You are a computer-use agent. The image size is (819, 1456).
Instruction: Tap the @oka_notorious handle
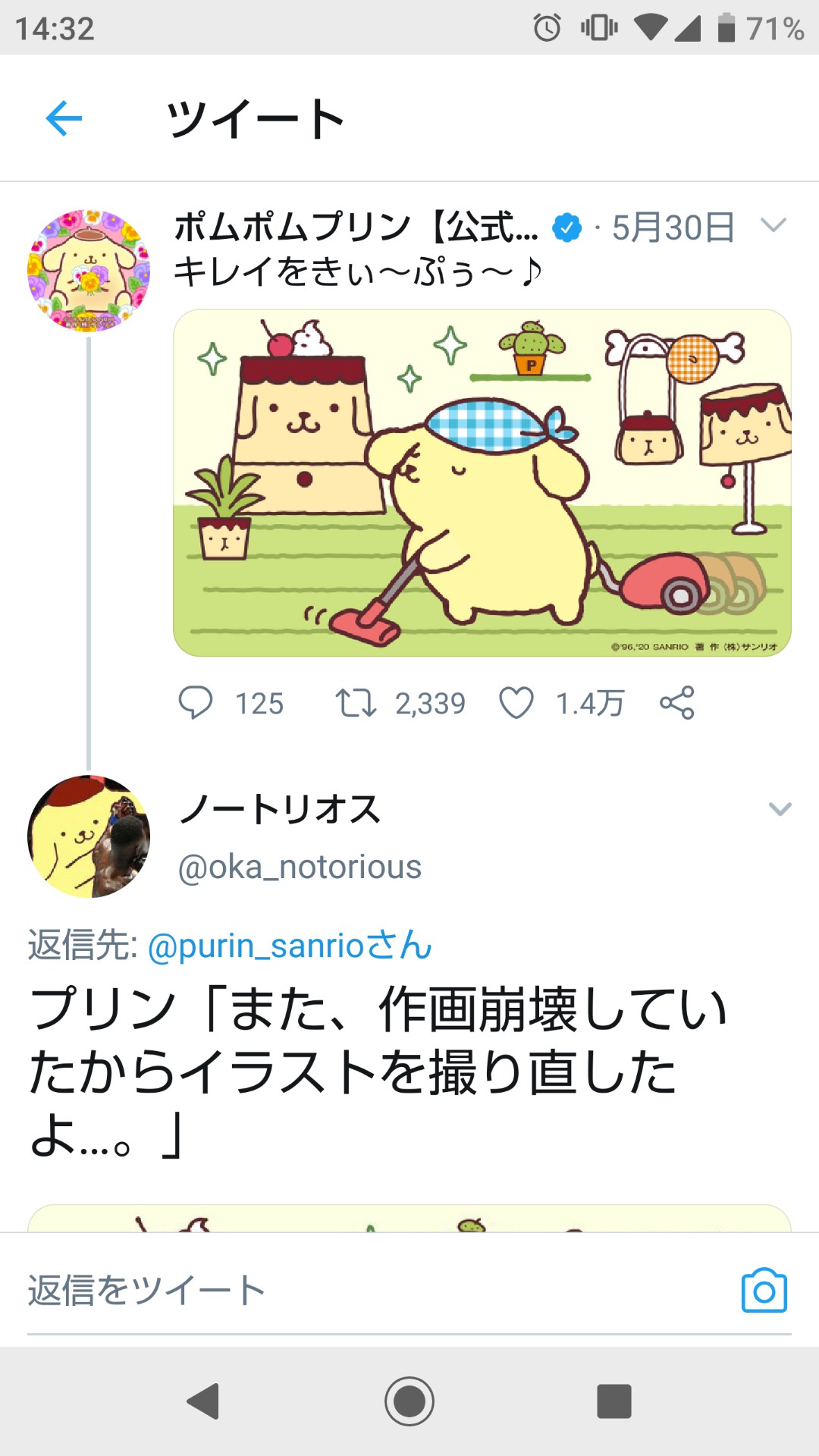(300, 867)
